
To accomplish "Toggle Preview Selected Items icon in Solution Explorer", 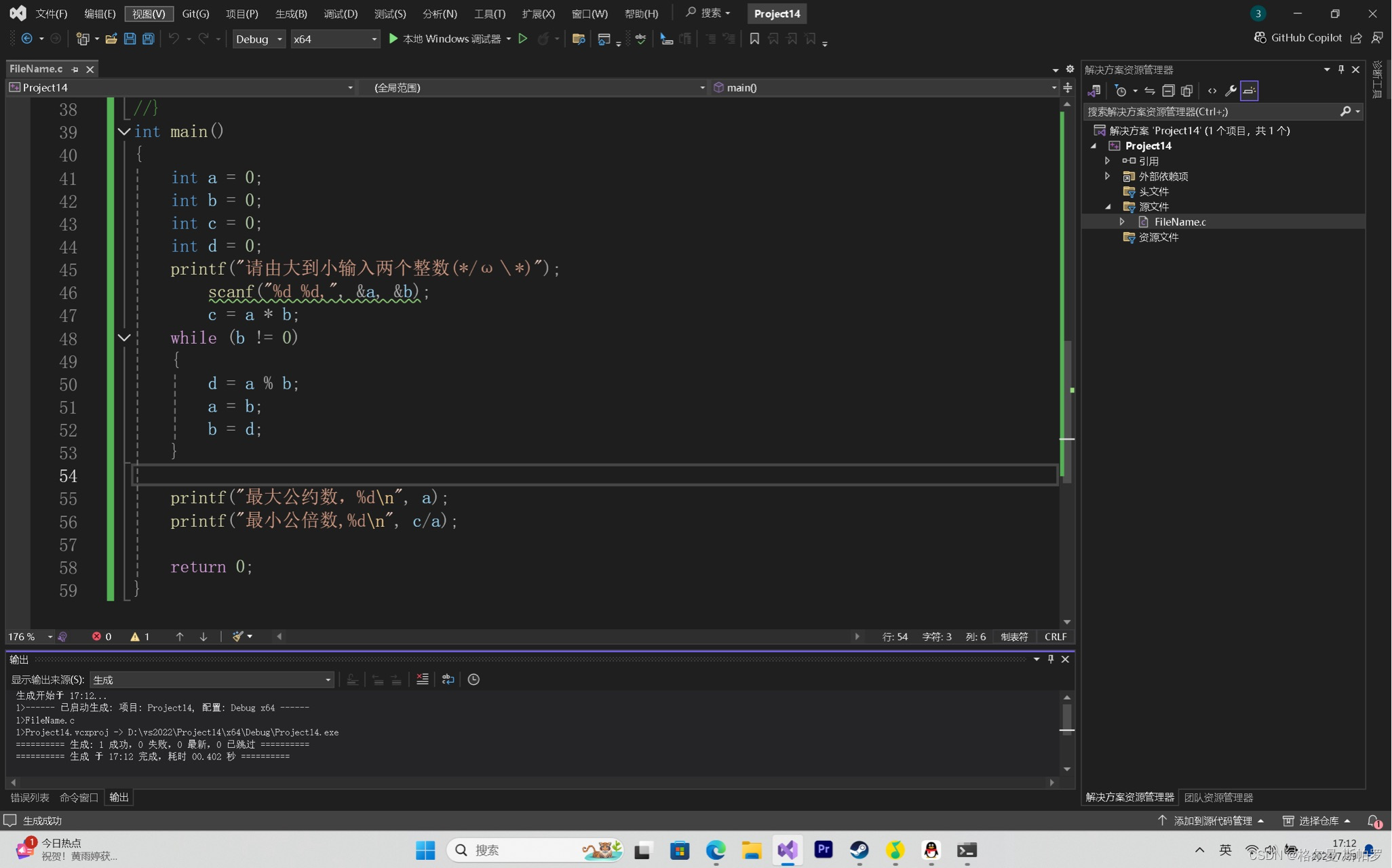I will pos(1249,90).
